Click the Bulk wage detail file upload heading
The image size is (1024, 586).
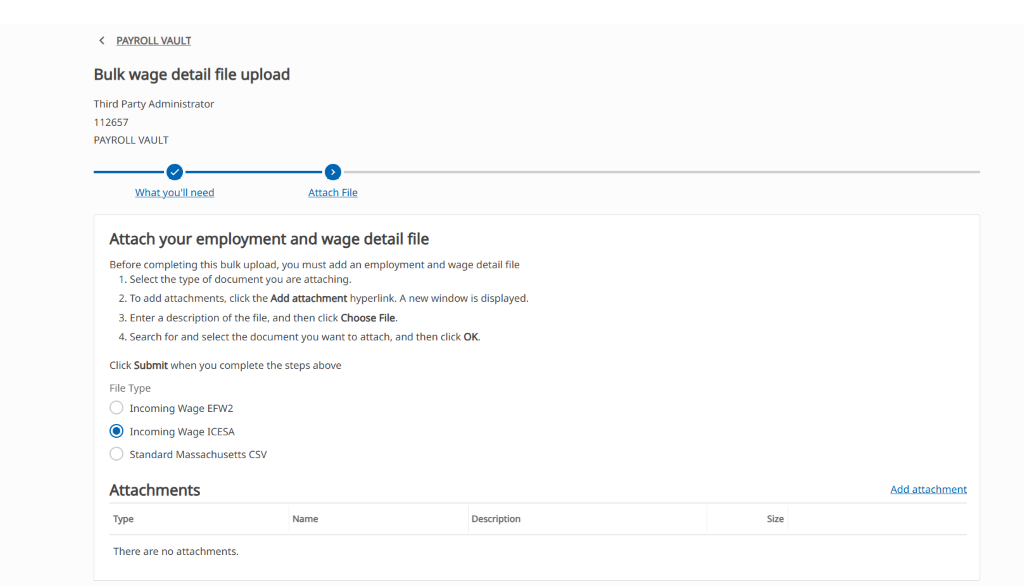[x=191, y=74]
